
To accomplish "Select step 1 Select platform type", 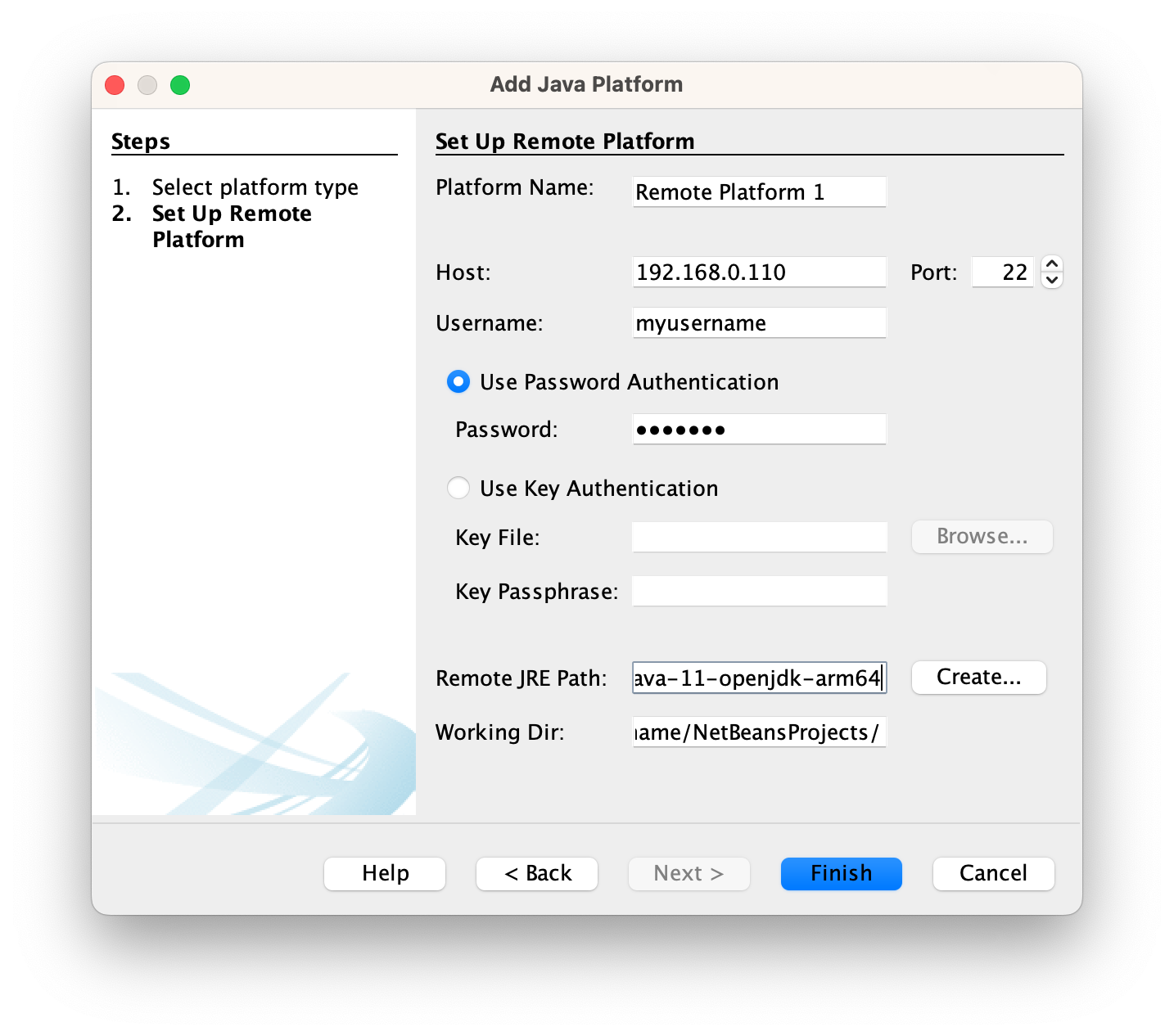I will (x=255, y=187).
